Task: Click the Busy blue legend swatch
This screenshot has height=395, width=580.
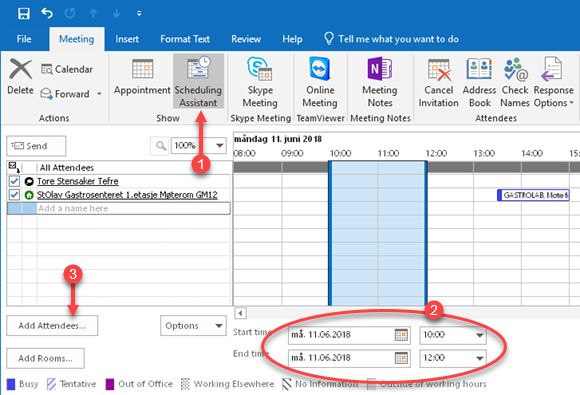Action: click(11, 384)
